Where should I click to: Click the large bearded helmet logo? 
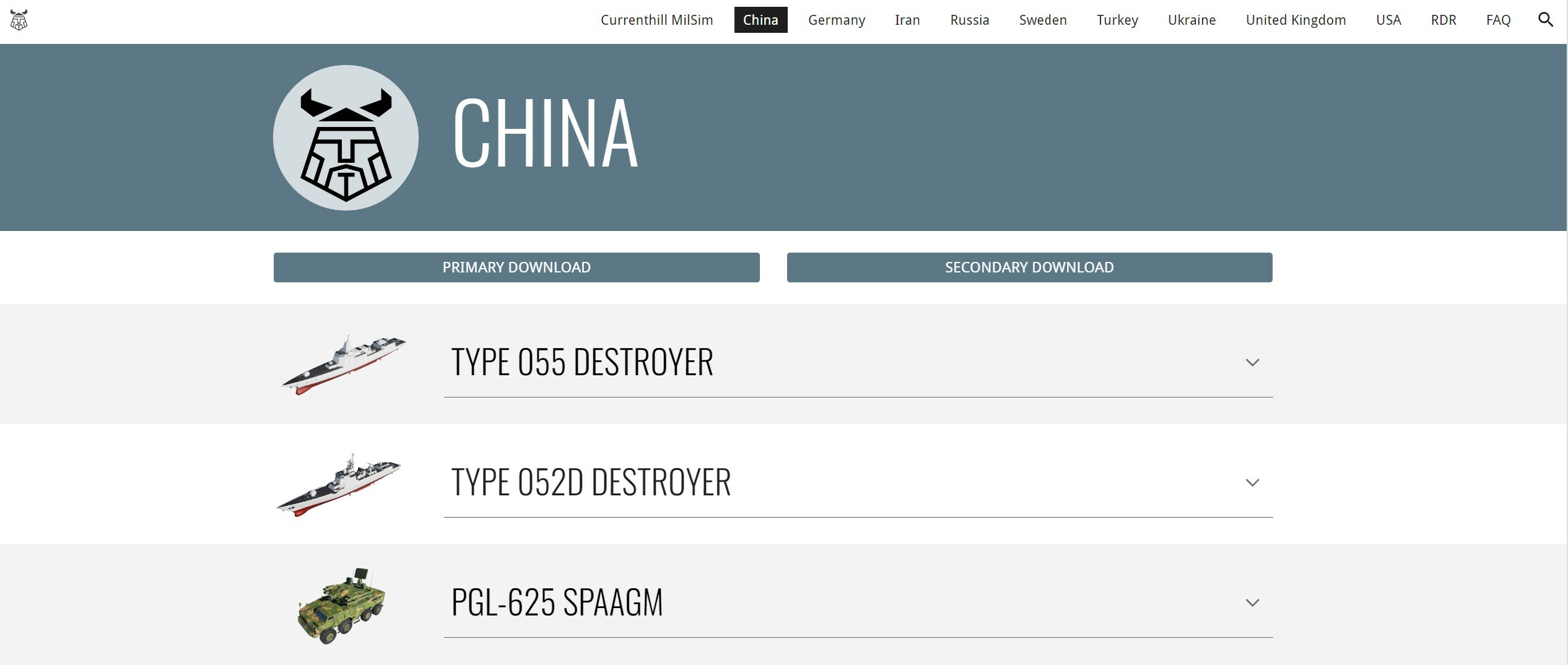346,137
